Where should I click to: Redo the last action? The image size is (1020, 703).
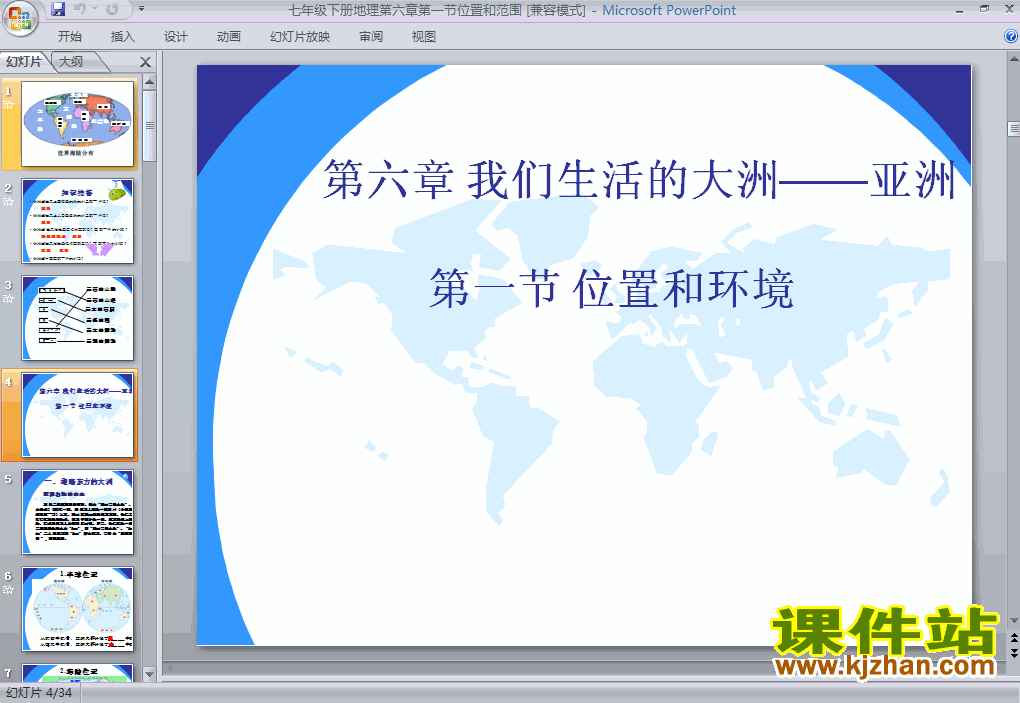tap(111, 9)
